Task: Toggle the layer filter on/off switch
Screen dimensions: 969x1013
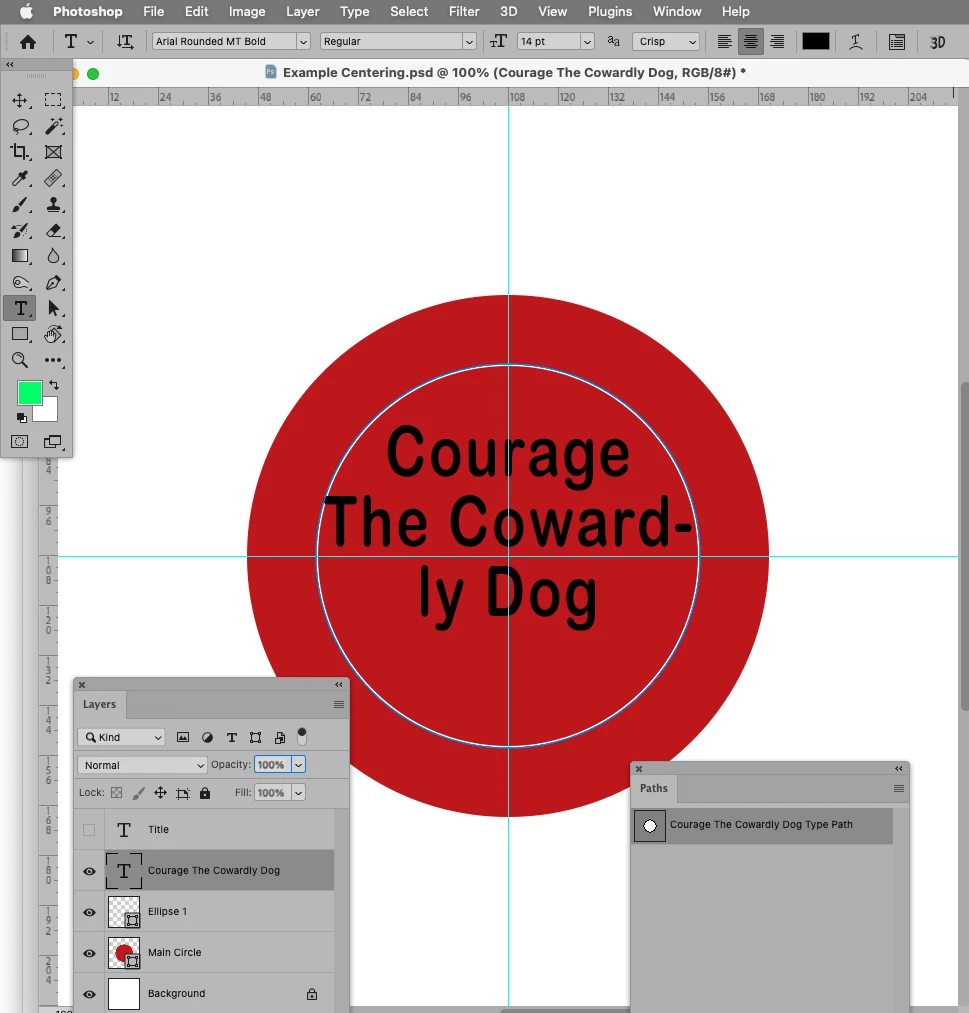Action: coord(302,736)
